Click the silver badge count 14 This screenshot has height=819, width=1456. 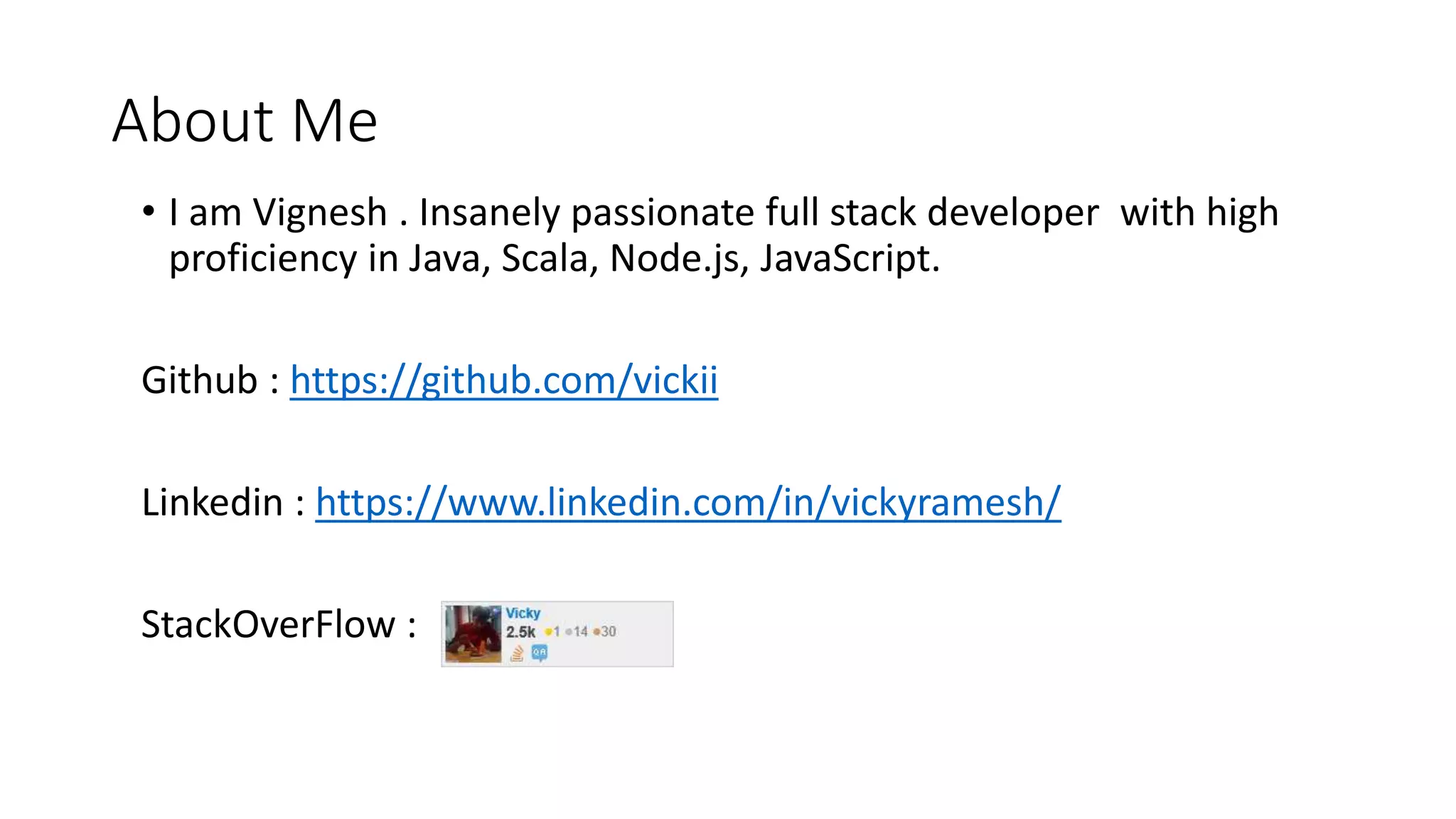pyautogui.click(x=581, y=632)
